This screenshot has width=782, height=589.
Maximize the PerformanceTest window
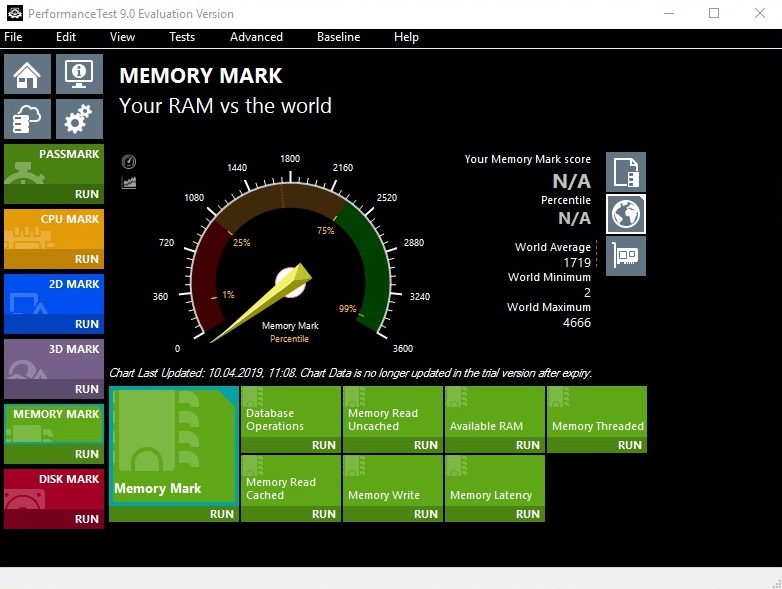(x=714, y=13)
